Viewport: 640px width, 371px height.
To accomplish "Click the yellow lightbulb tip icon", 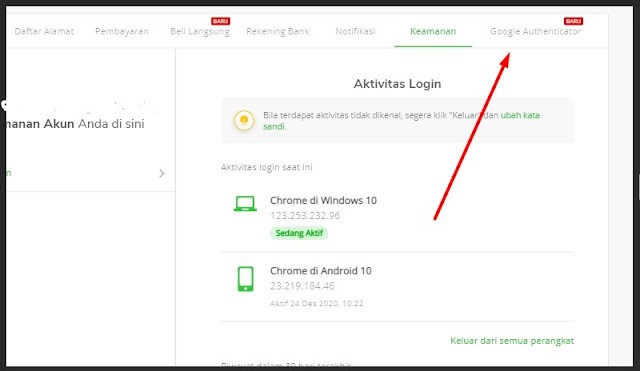I will pyautogui.click(x=244, y=120).
